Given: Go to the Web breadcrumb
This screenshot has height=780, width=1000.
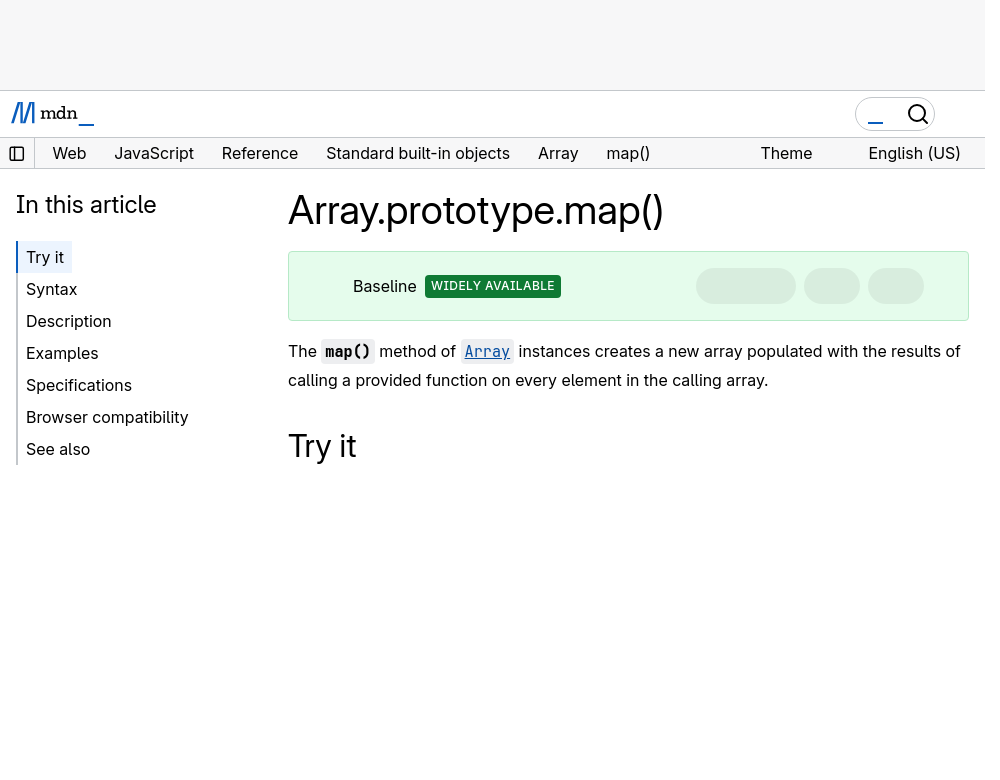Looking at the screenshot, I should click(x=69, y=154).
